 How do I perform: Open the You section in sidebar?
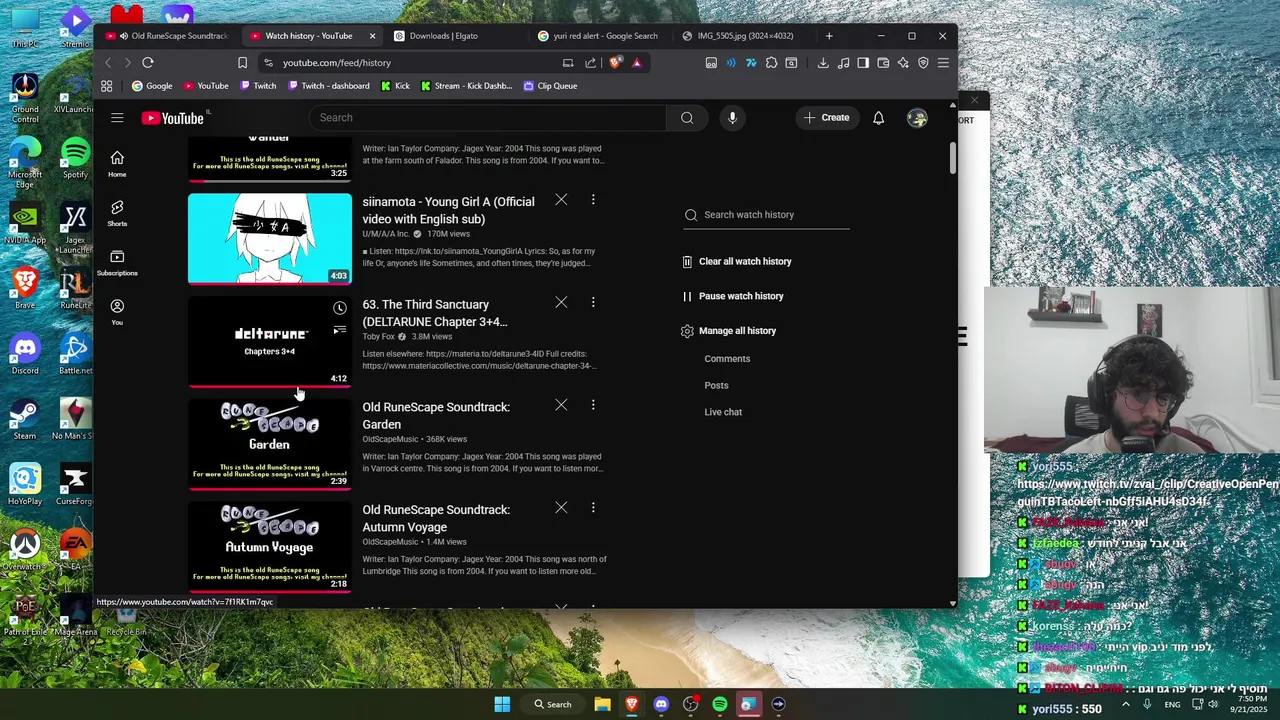click(x=117, y=312)
